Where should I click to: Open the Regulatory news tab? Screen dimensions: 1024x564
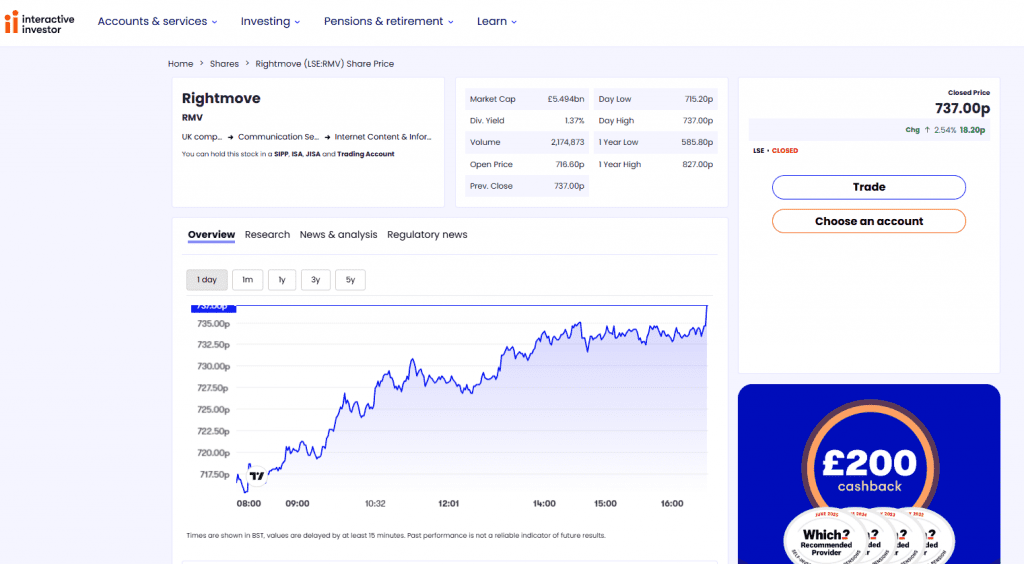pos(427,235)
